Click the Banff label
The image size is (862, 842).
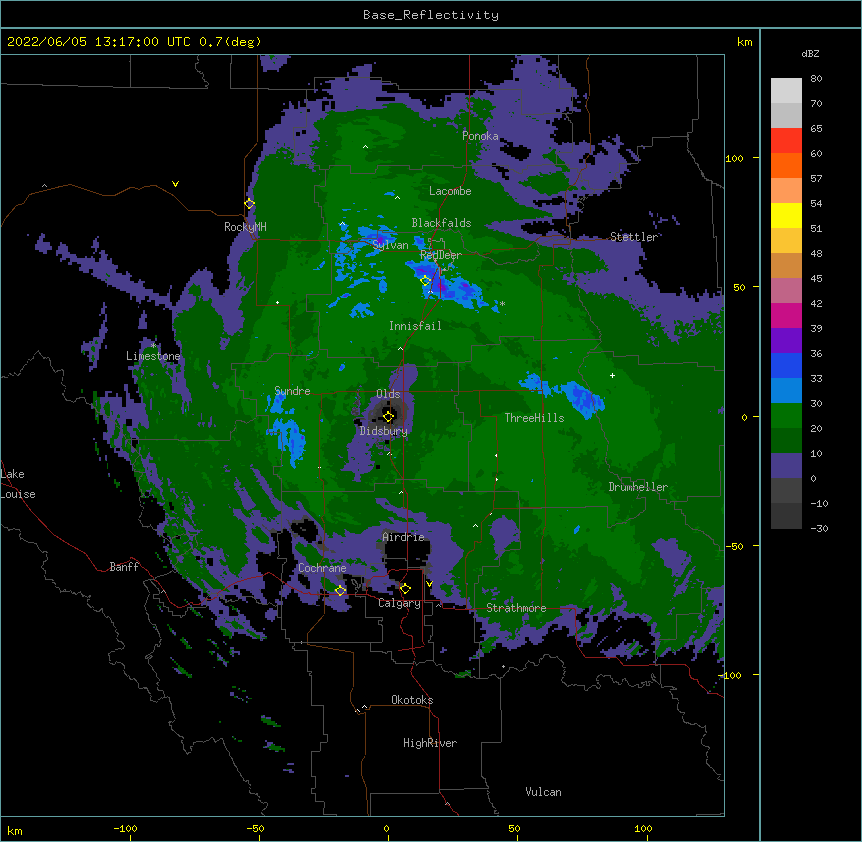click(124, 567)
